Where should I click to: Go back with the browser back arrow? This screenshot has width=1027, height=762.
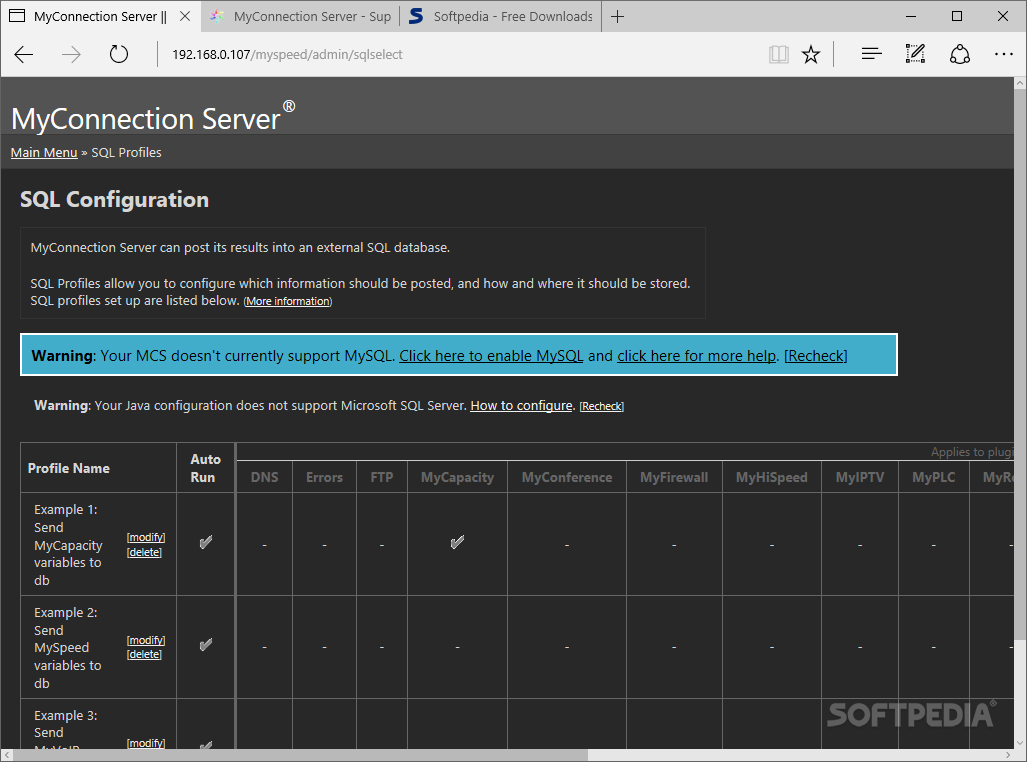tap(24, 54)
